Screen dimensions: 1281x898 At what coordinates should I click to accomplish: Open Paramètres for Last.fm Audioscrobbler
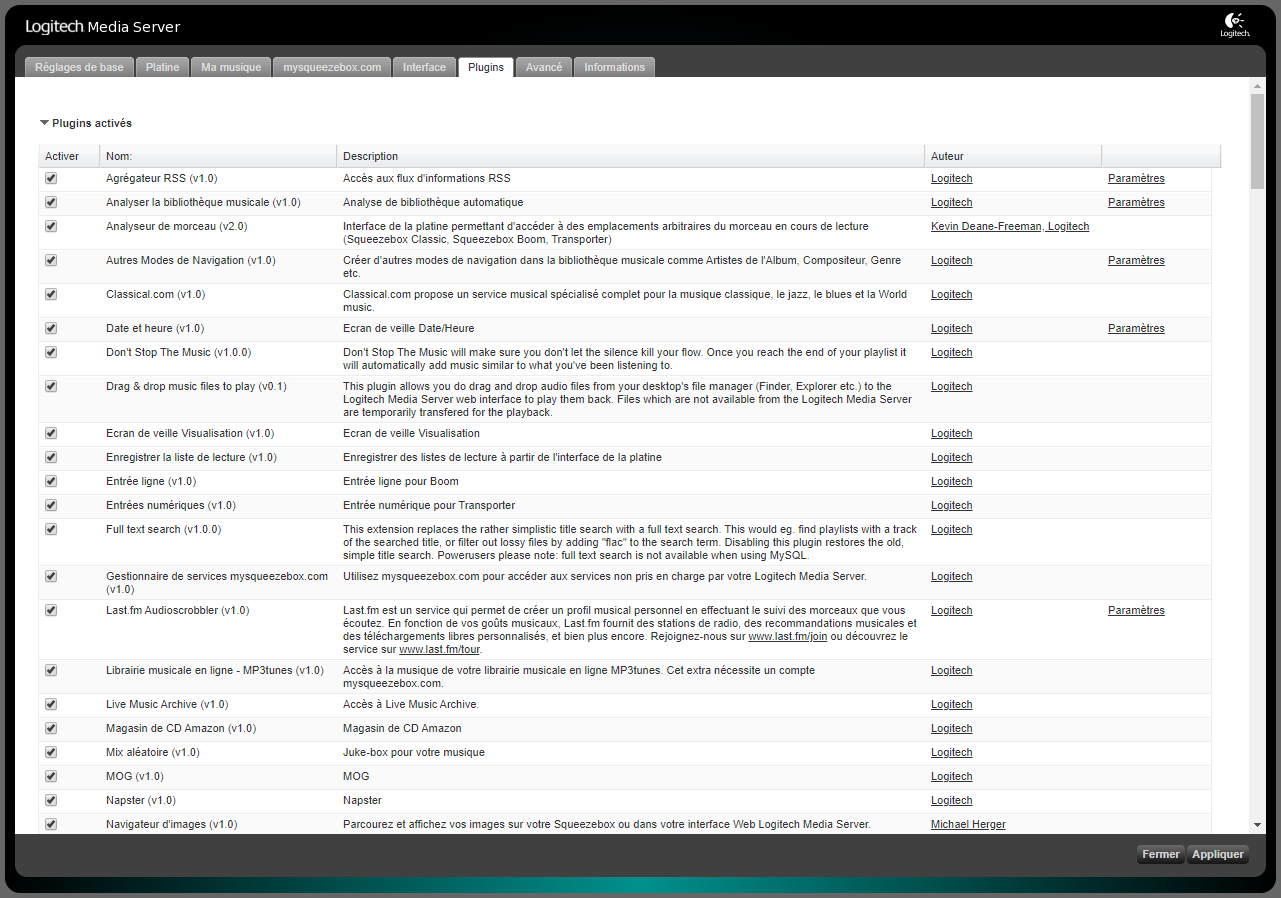pyautogui.click(x=1136, y=610)
